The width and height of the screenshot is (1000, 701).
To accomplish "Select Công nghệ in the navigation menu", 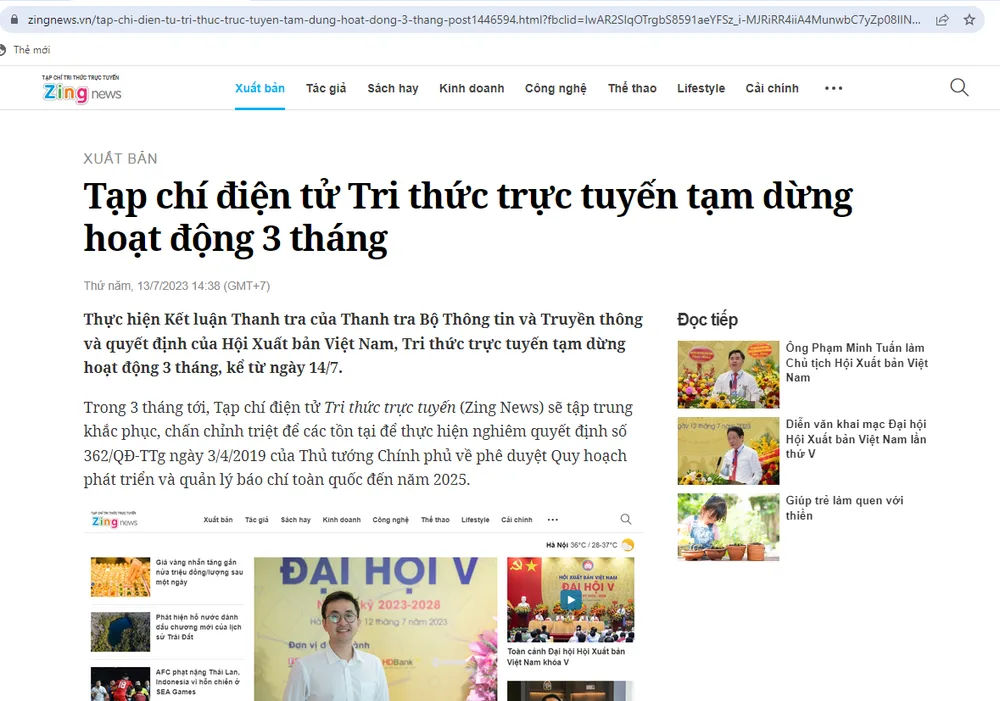I will pos(555,88).
